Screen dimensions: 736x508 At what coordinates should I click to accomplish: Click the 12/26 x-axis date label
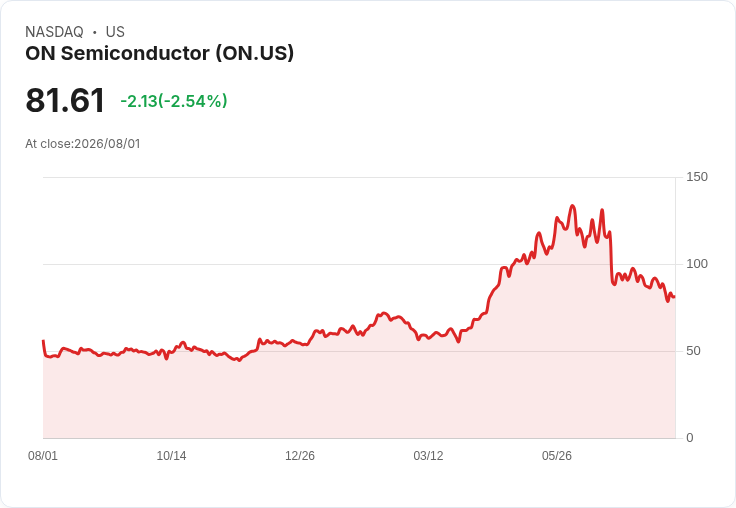pyautogui.click(x=300, y=456)
